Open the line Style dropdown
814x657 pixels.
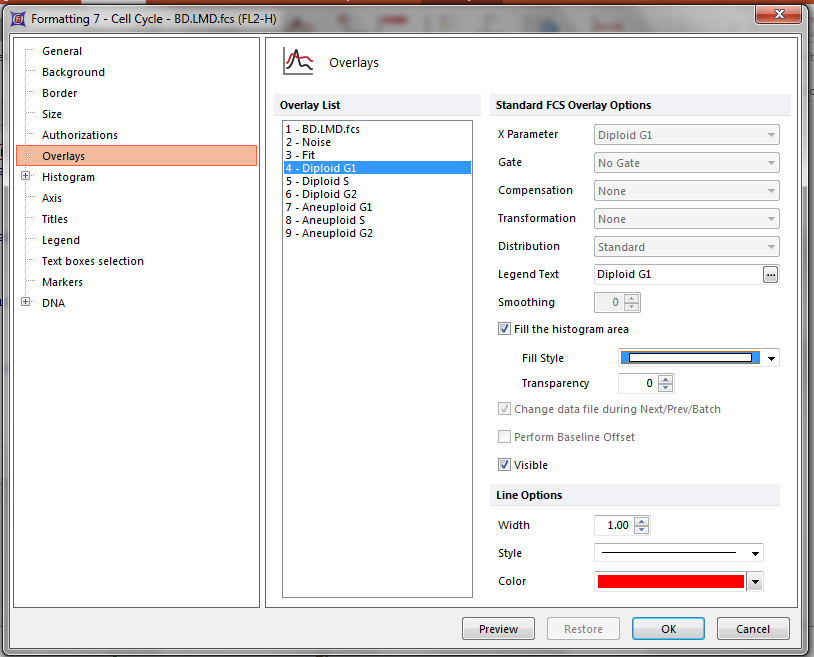(755, 554)
